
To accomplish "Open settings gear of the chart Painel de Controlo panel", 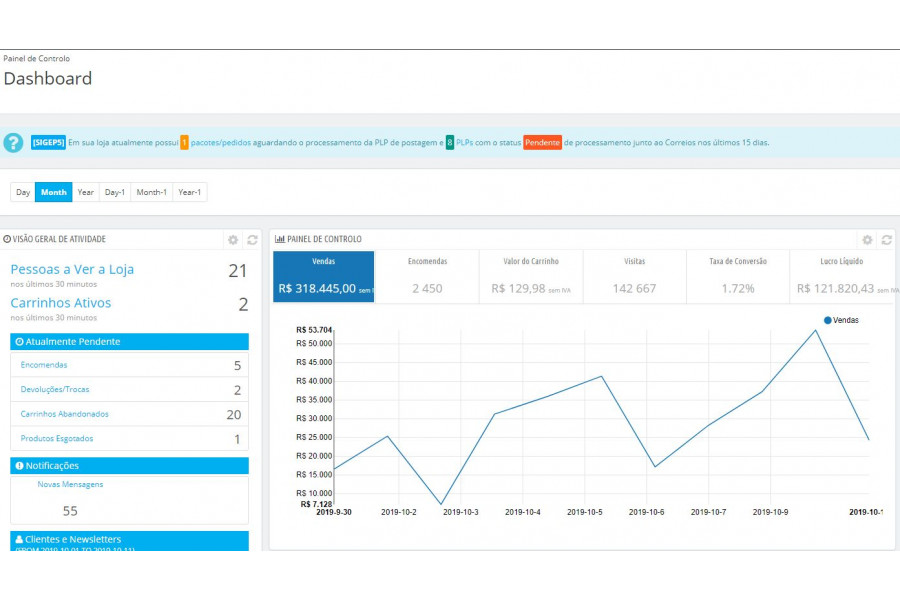I will pyautogui.click(x=867, y=240).
